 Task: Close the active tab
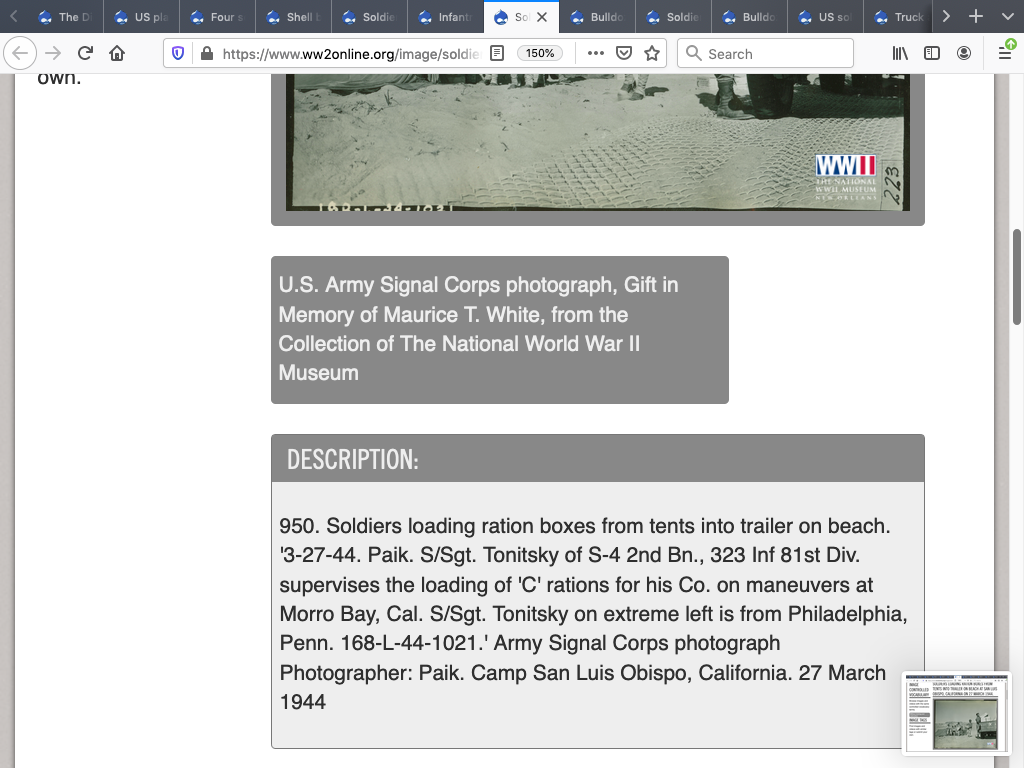[x=542, y=17]
